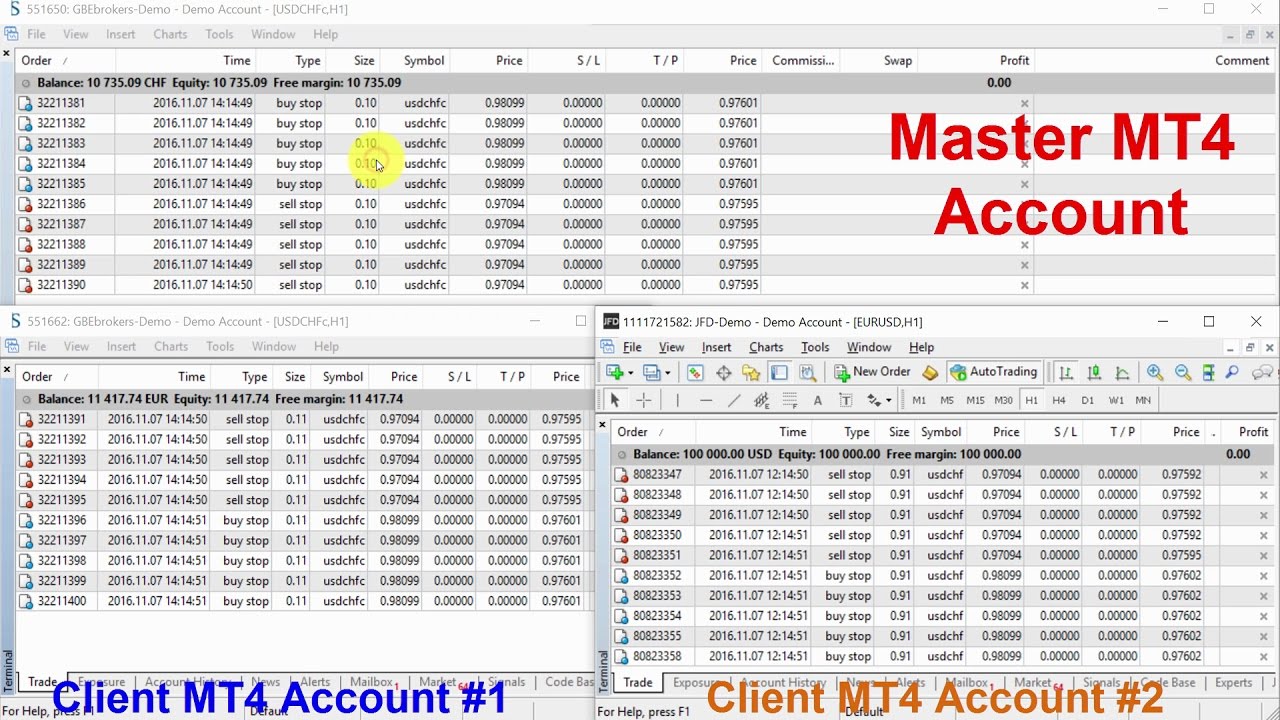Select the H1 timeframe button

tap(1031, 400)
